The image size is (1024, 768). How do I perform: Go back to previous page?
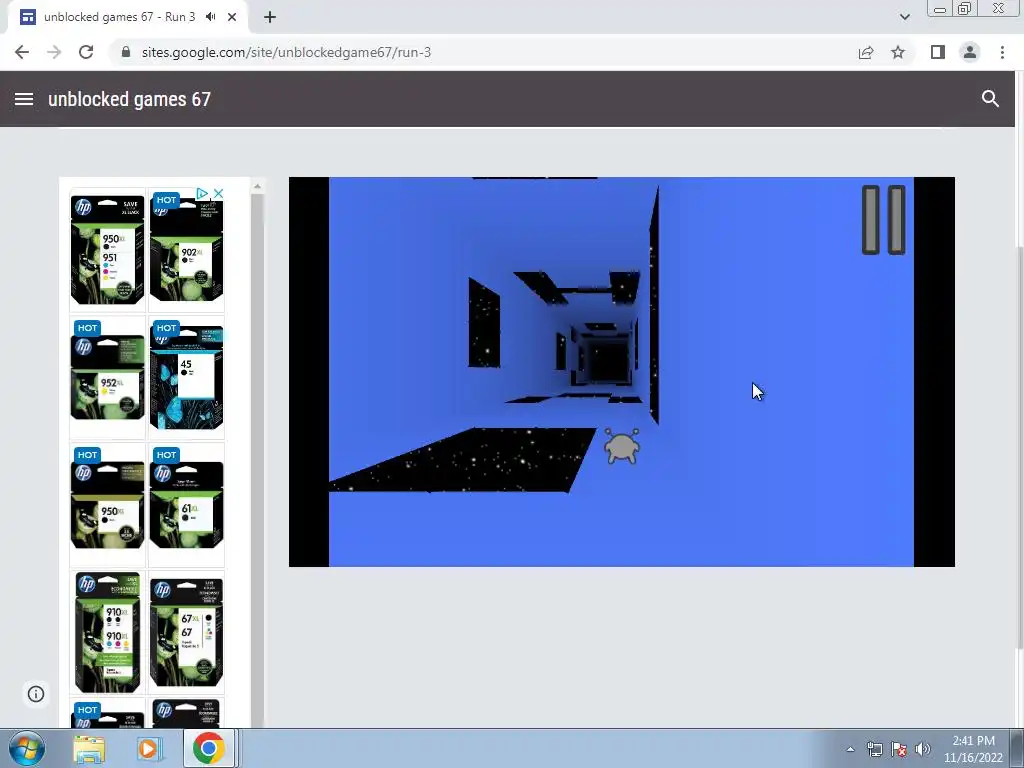[22, 52]
